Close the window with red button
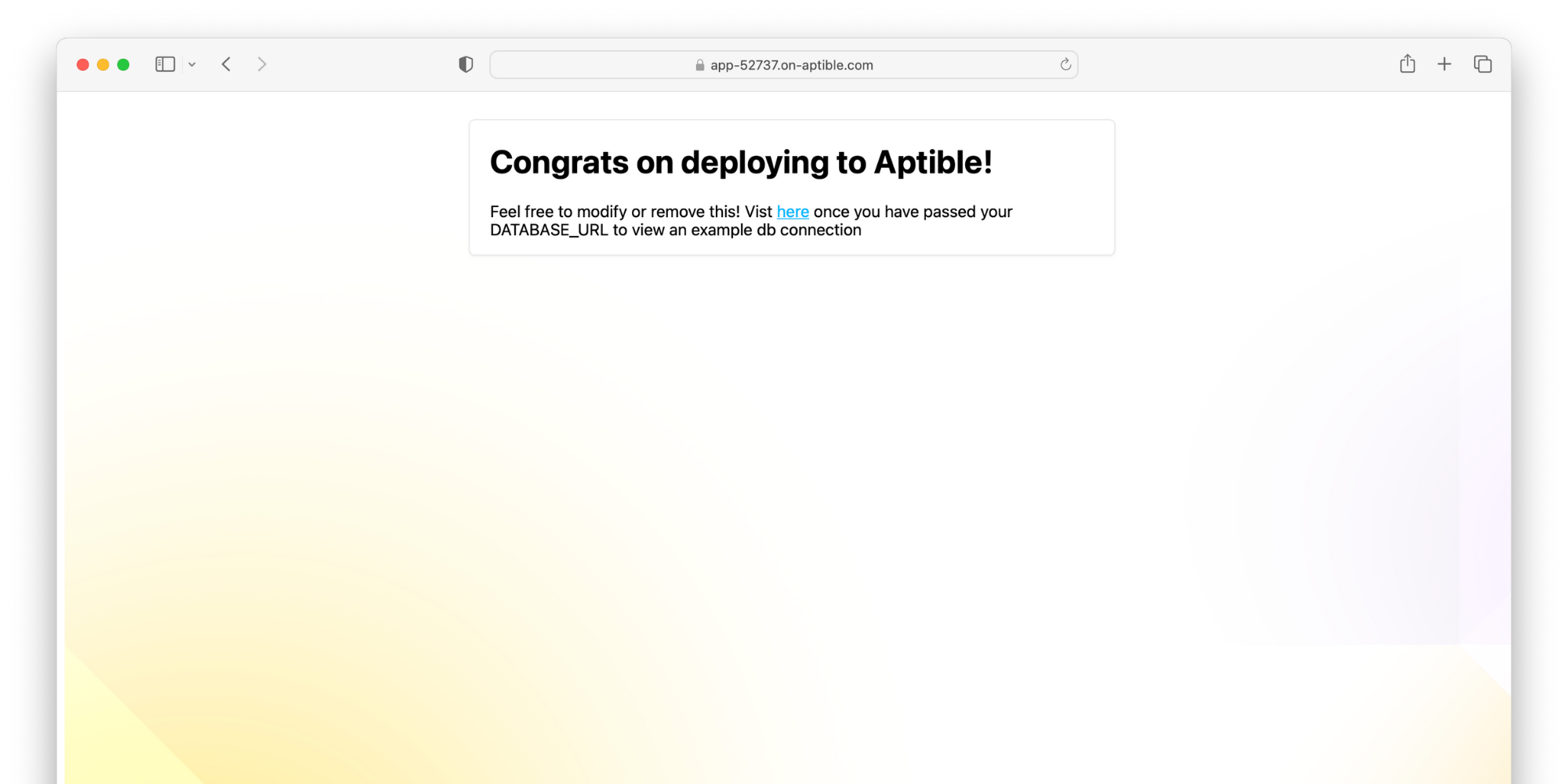Image resolution: width=1568 pixels, height=784 pixels. point(82,64)
